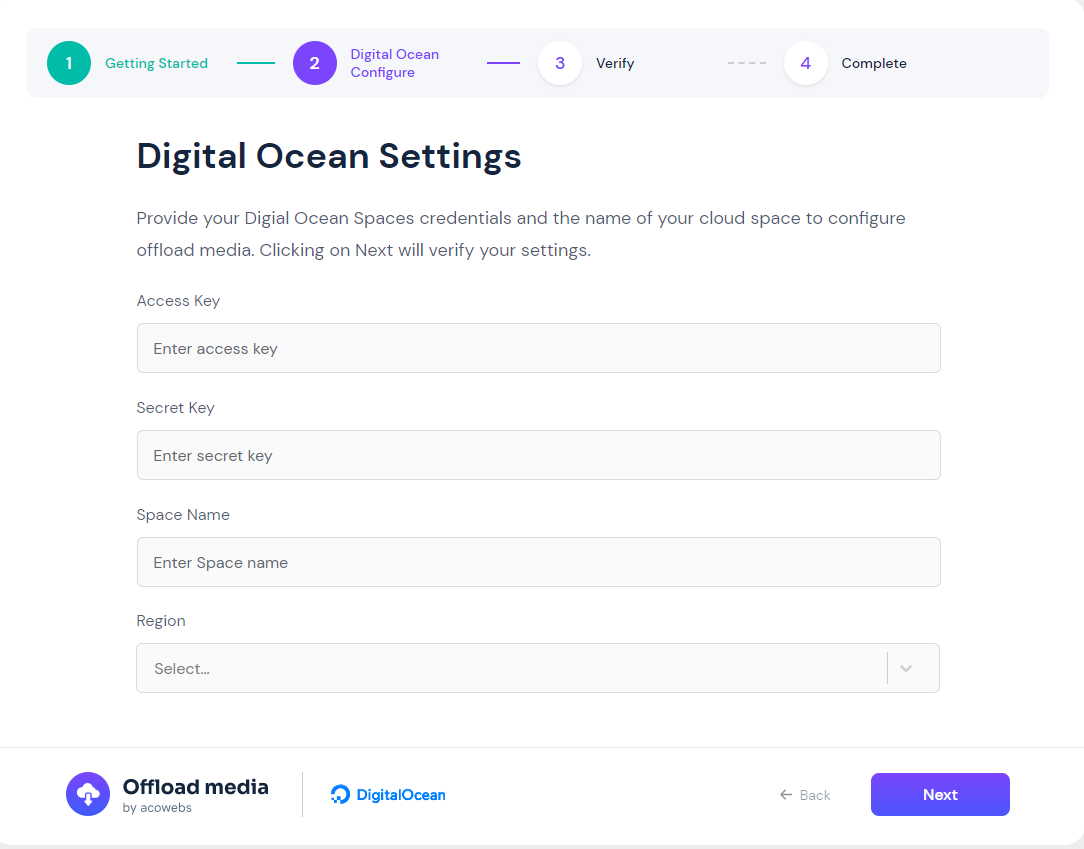This screenshot has width=1084, height=849.
Task: Select step 1 circle in wizard
Action: pyautogui.click(x=68, y=63)
